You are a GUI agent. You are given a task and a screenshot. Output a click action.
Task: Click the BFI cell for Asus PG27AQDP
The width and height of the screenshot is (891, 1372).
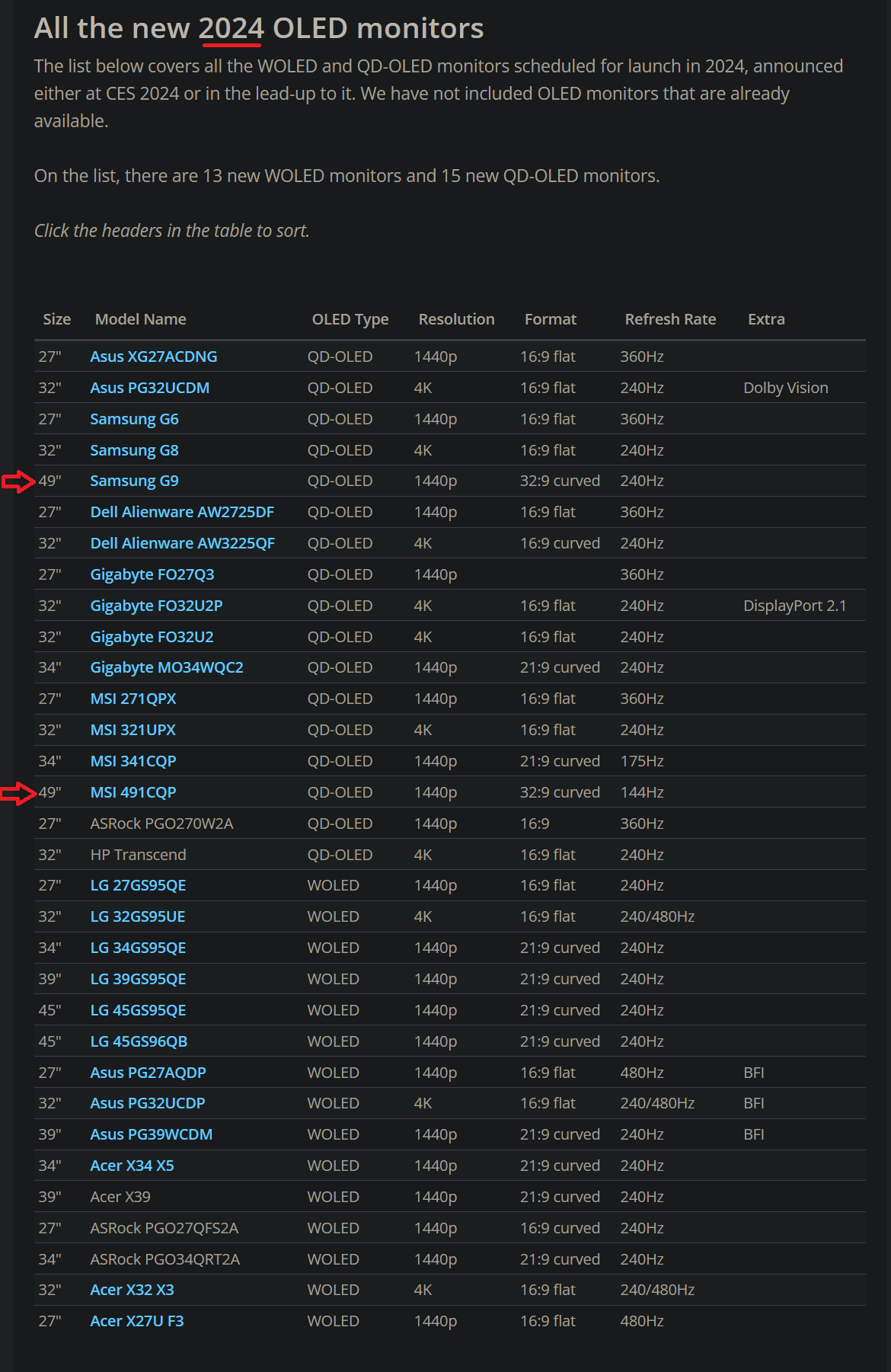754,1073
